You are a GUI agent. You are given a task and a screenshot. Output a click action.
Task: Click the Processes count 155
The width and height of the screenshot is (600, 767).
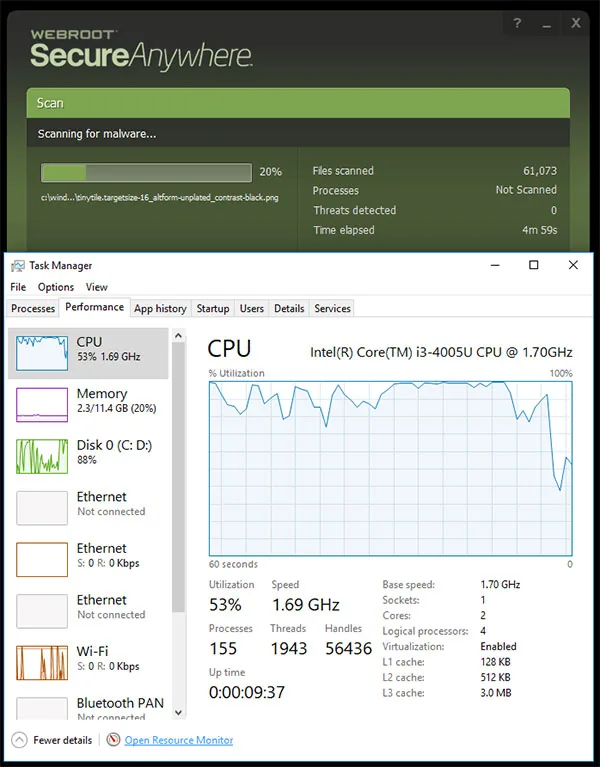tap(223, 649)
